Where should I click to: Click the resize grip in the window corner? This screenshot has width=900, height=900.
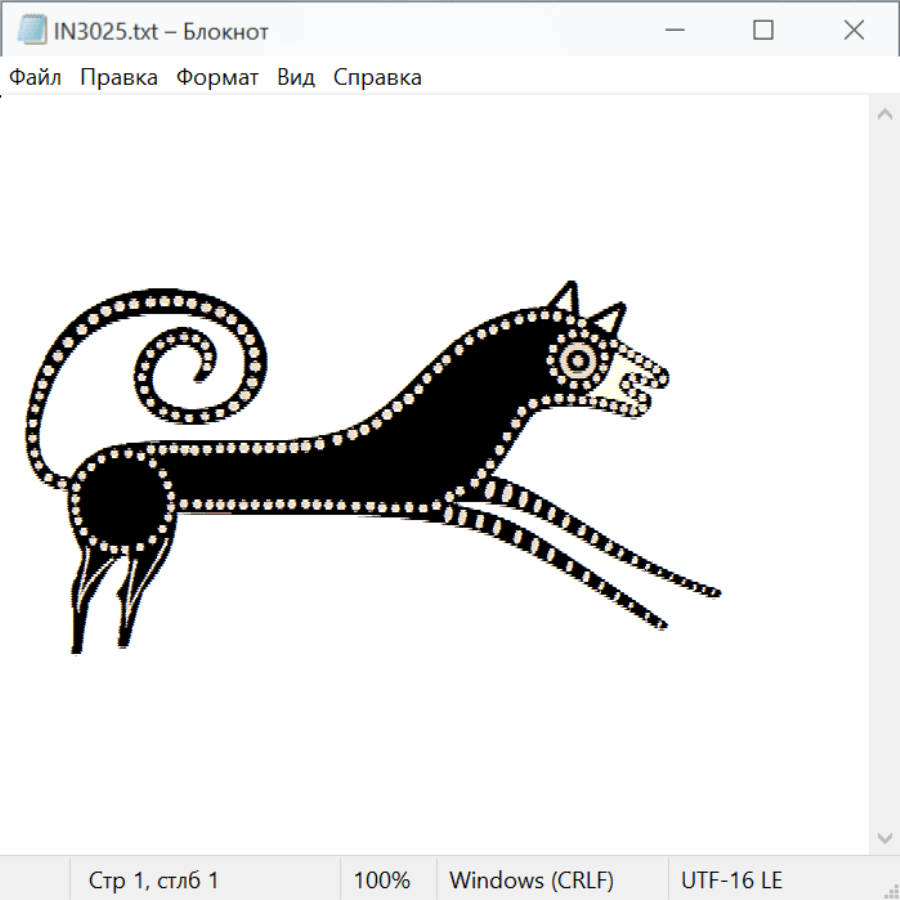[890, 890]
